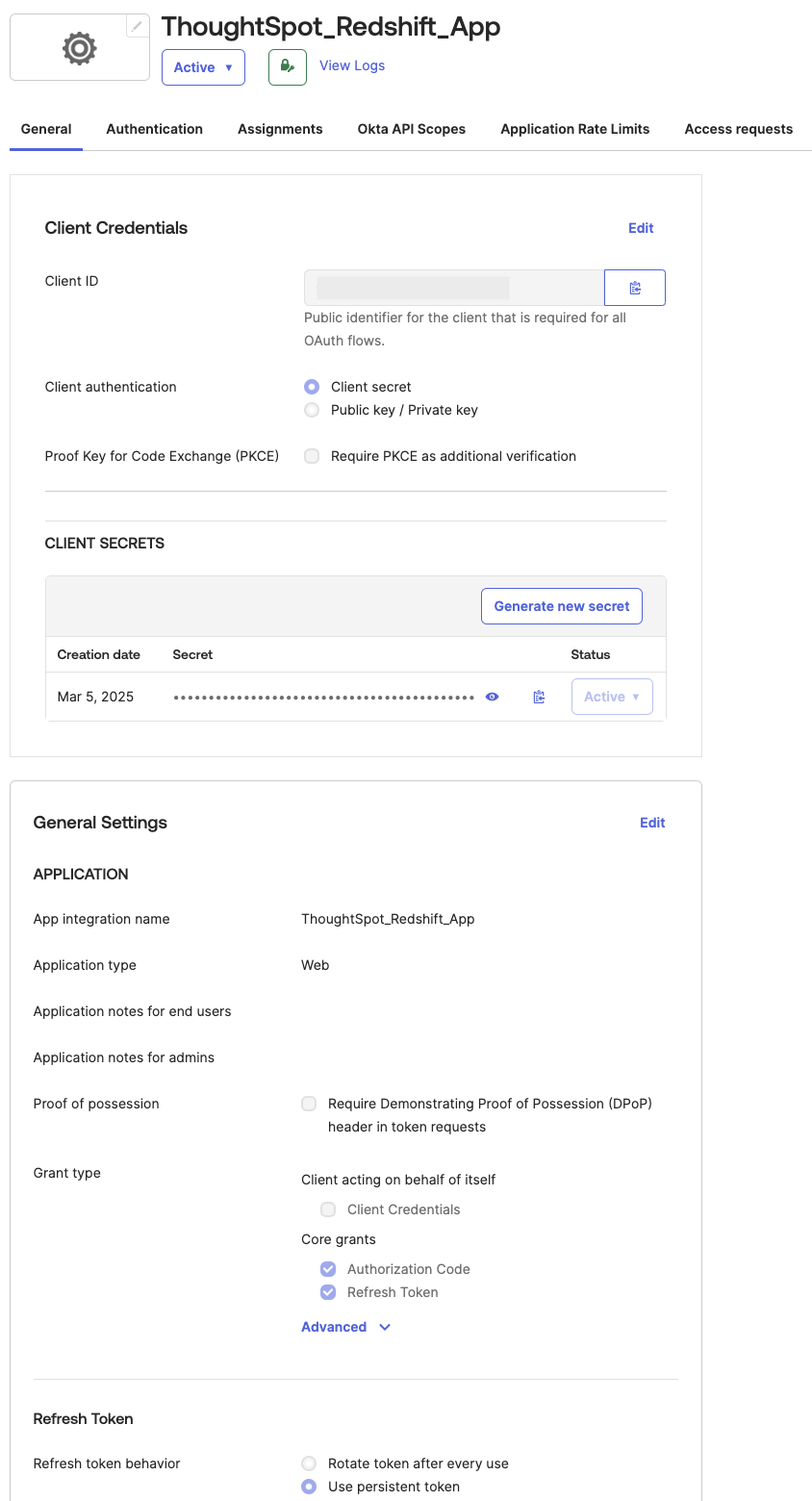Expand the Advanced grant types section
The width and height of the screenshot is (812, 1501).
pos(345,1327)
